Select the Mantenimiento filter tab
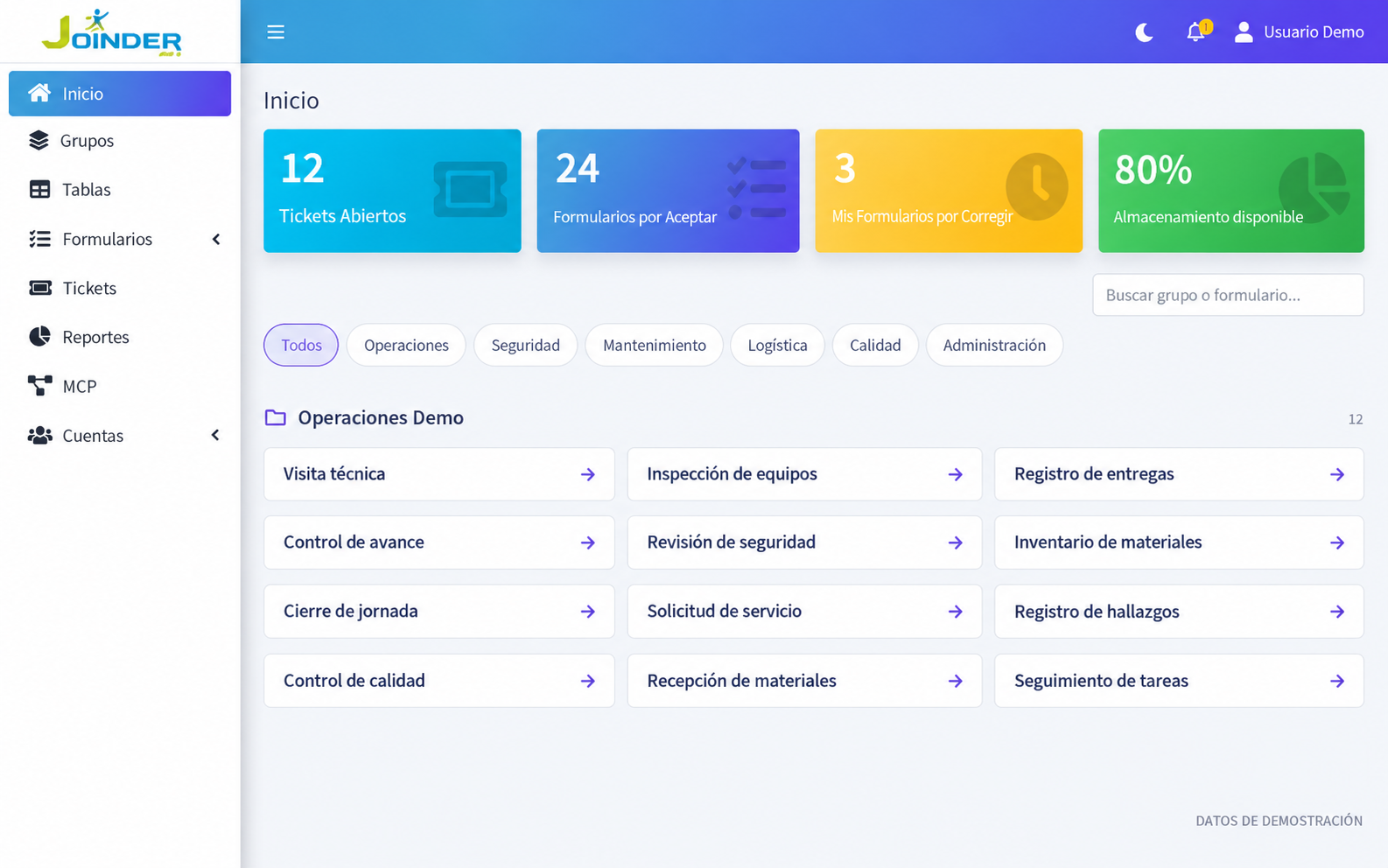This screenshot has height=868, width=1388. point(654,345)
